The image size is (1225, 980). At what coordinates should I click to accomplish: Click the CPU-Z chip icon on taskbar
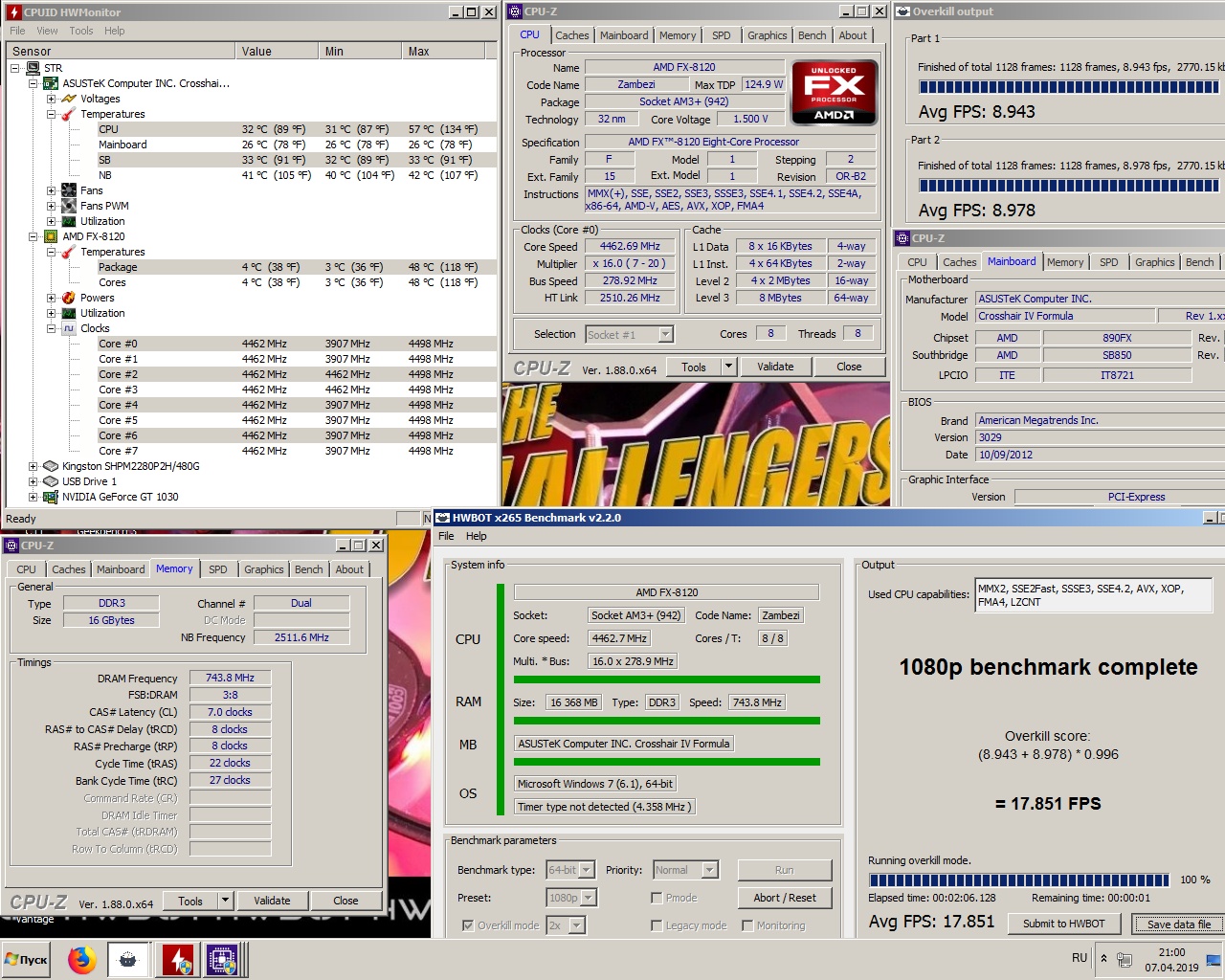pyautogui.click(x=222, y=959)
